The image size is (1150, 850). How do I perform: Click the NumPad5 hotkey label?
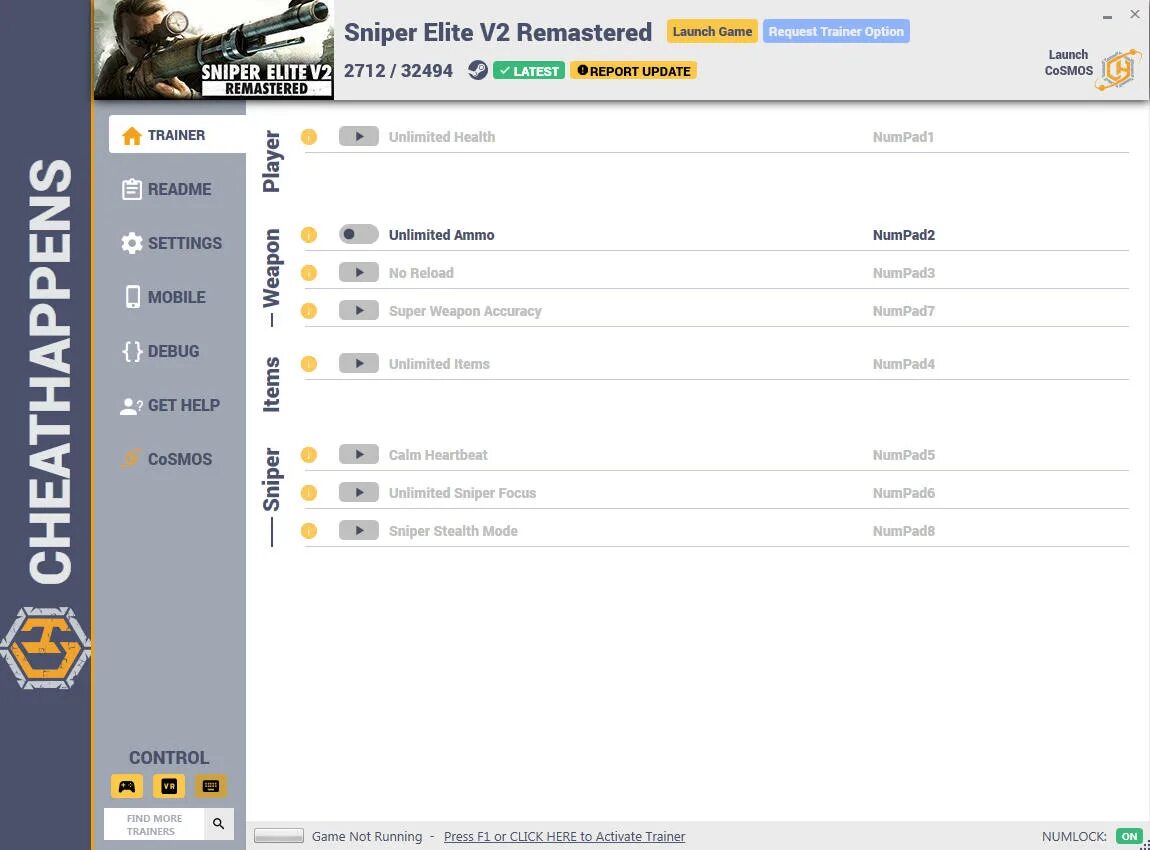pyautogui.click(x=904, y=455)
